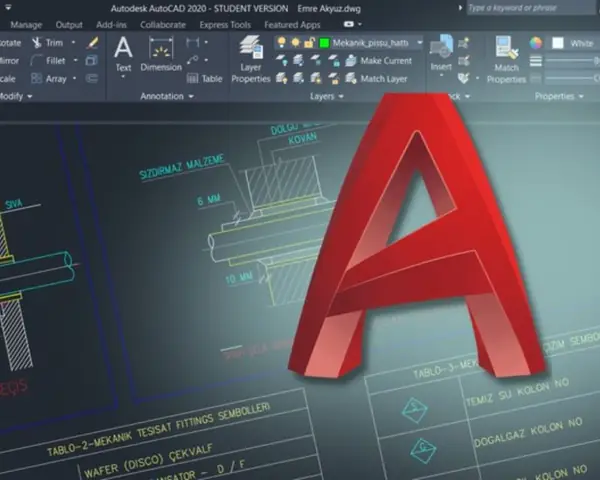Open the ribbon minimize options arrow
The height and width of the screenshot is (480, 600).
[360, 24]
